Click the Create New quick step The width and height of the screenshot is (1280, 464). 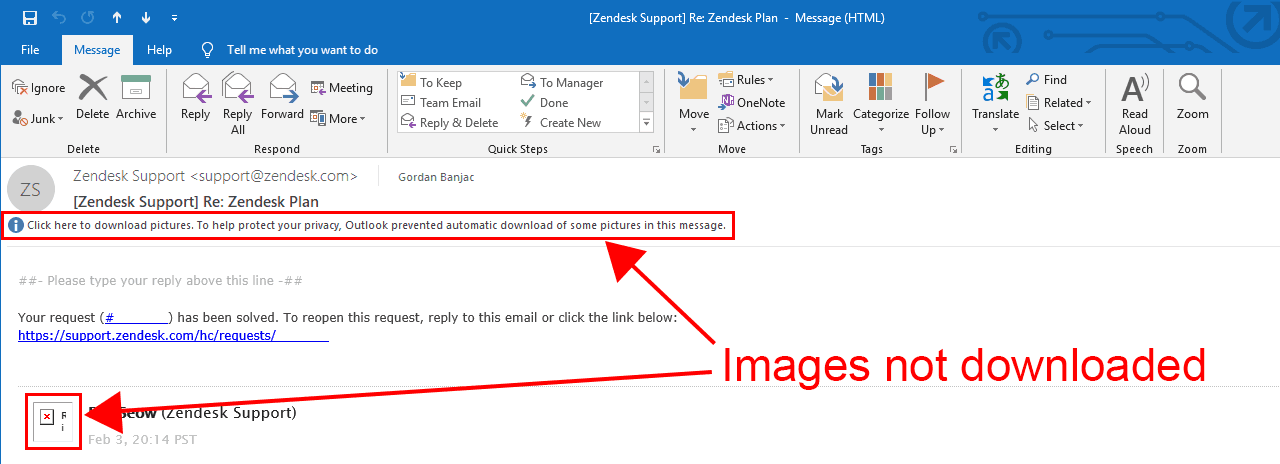(x=561, y=122)
